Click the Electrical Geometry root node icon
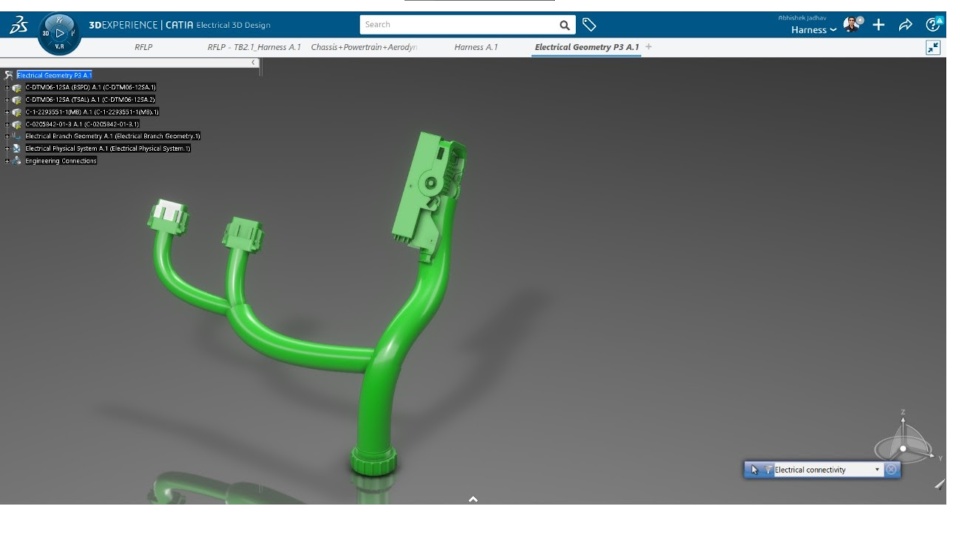Viewport: 960px width, 540px height. [x=9, y=75]
